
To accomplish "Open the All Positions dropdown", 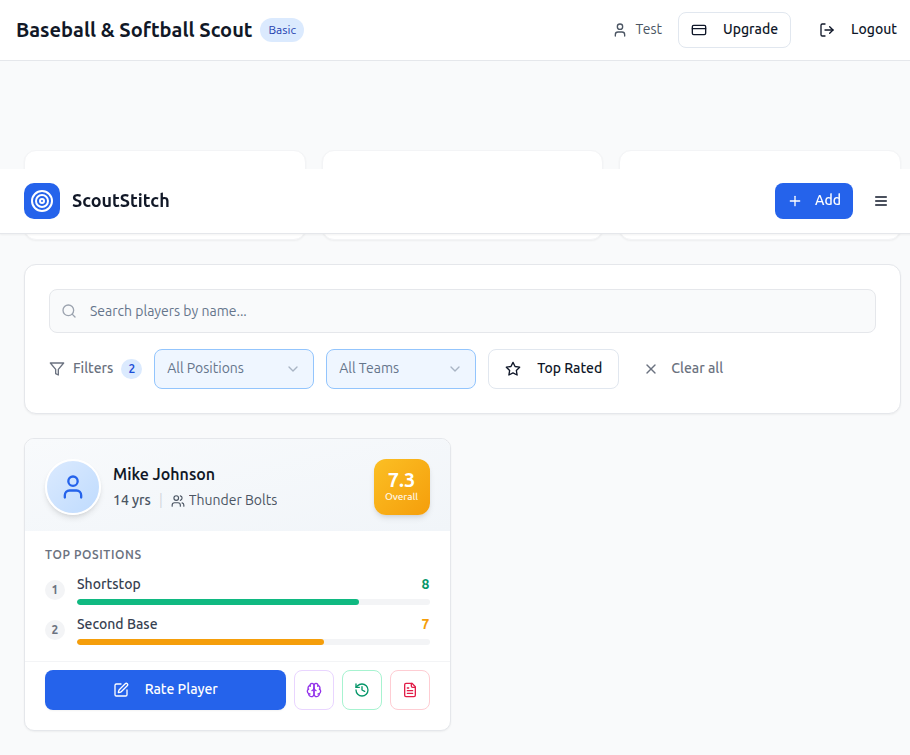I will [233, 368].
